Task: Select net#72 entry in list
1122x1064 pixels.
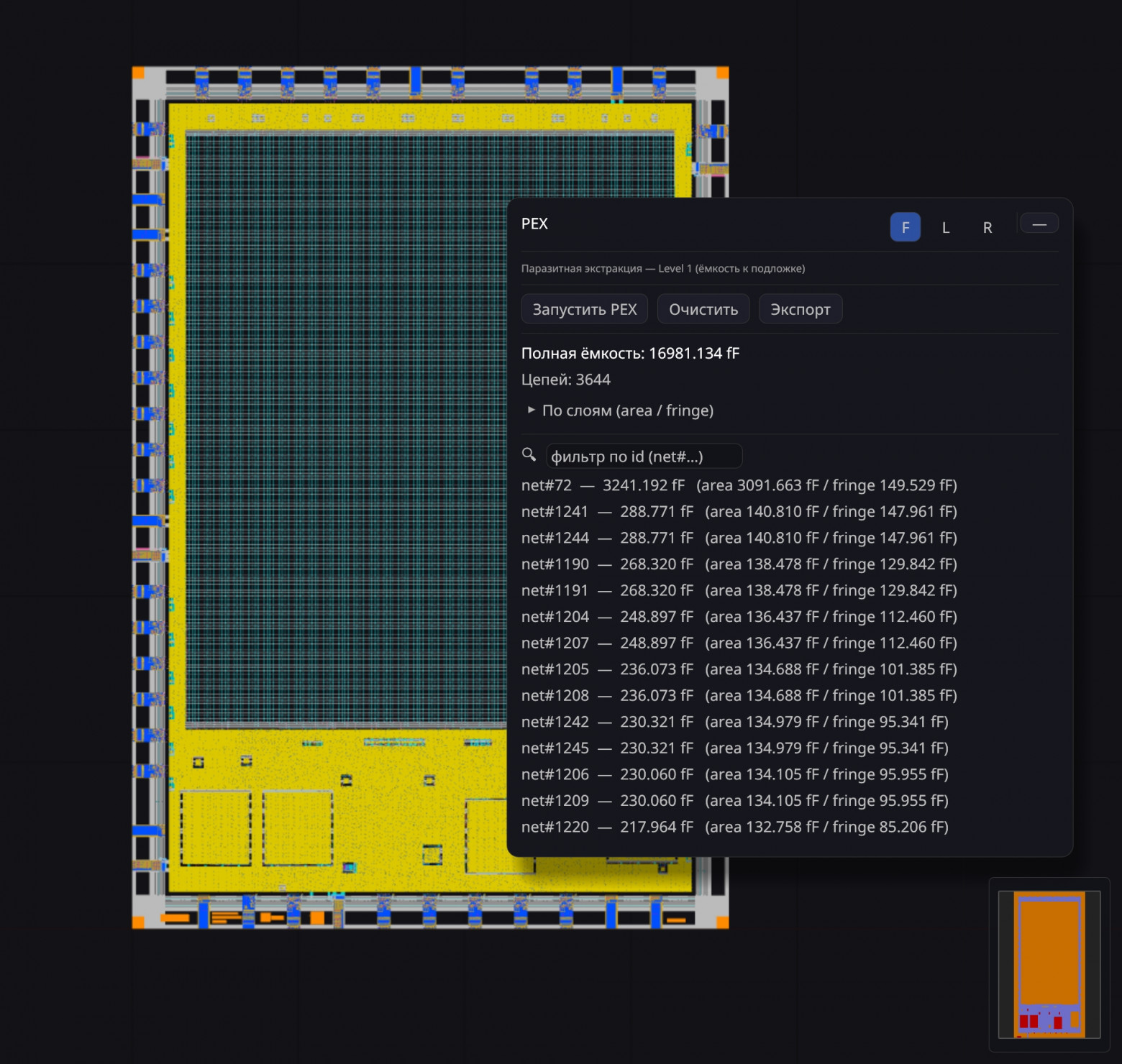Action: [x=739, y=485]
